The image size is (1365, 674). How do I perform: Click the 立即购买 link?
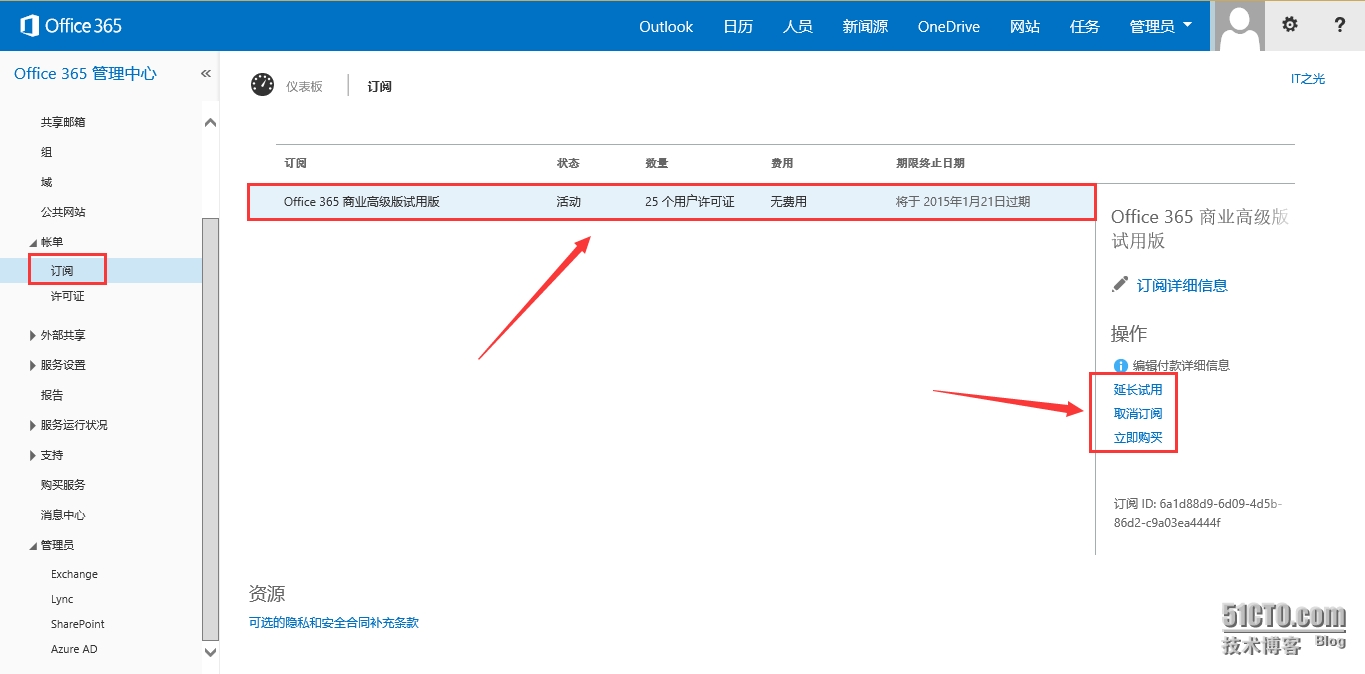point(1138,438)
